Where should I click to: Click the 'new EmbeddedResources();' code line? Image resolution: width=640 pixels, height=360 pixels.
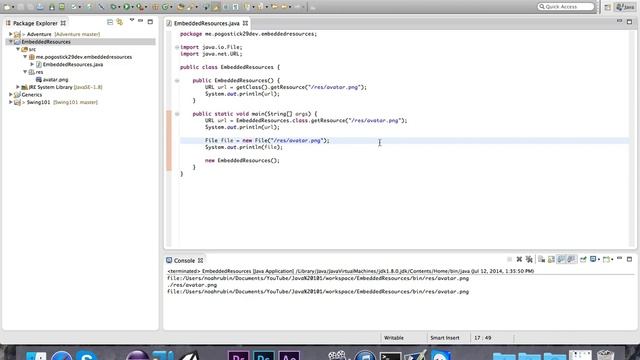pos(242,160)
